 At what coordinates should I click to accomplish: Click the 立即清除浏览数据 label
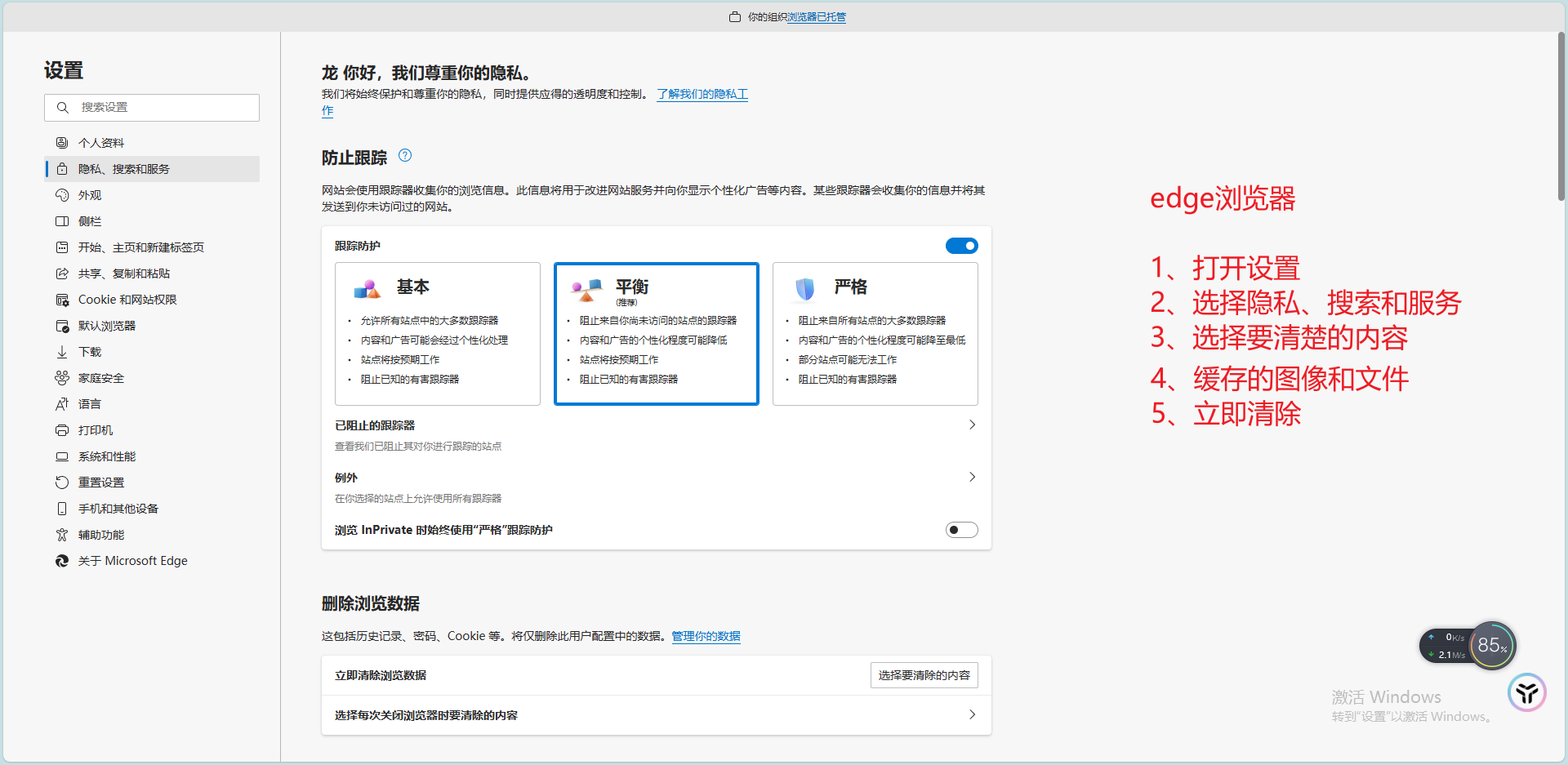pyautogui.click(x=381, y=675)
